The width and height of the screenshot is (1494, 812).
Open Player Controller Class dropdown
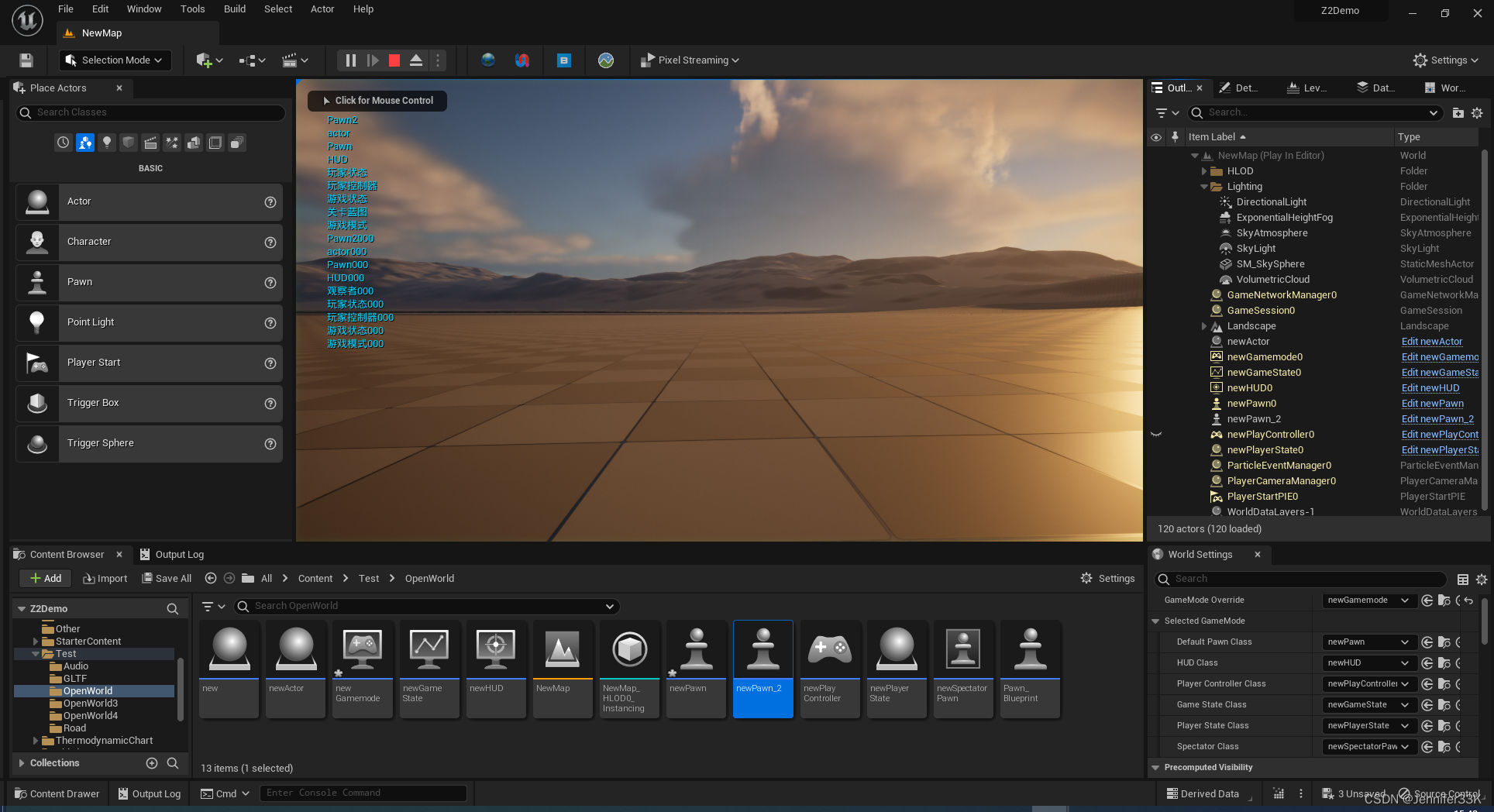[x=1368, y=684]
